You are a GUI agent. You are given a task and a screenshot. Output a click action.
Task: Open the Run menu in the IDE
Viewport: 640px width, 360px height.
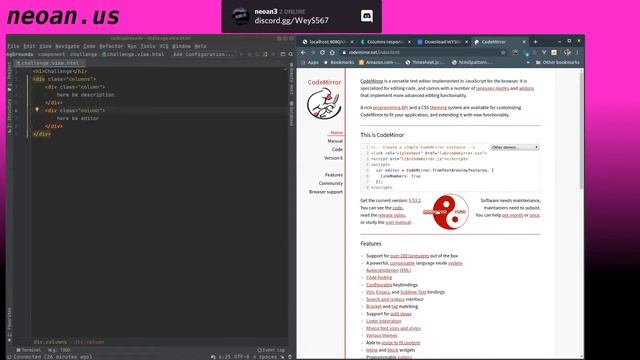(131, 46)
